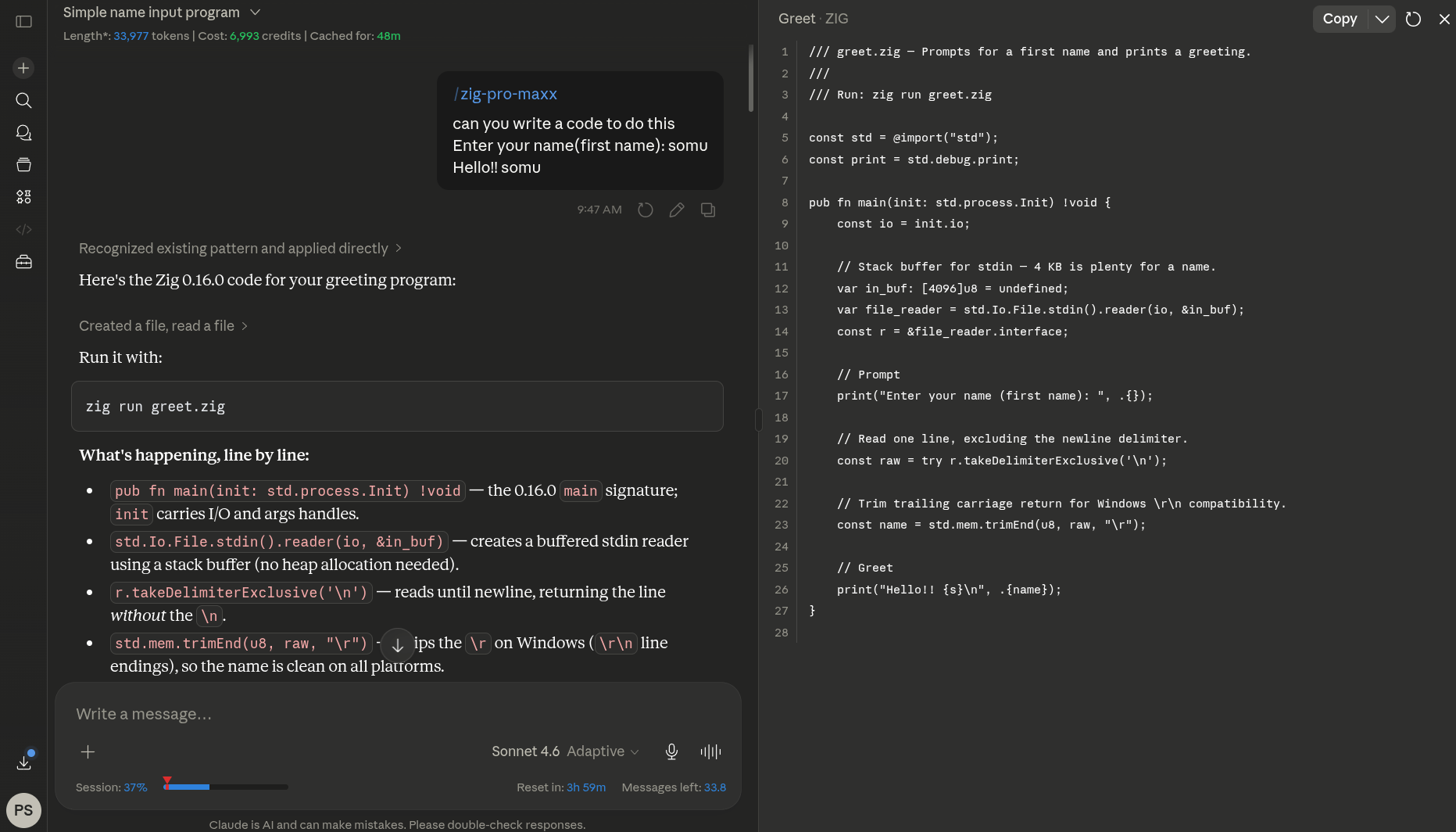Open the Sonnet 4.6 Adaptive model selector
The image size is (1456, 832).
(x=565, y=751)
